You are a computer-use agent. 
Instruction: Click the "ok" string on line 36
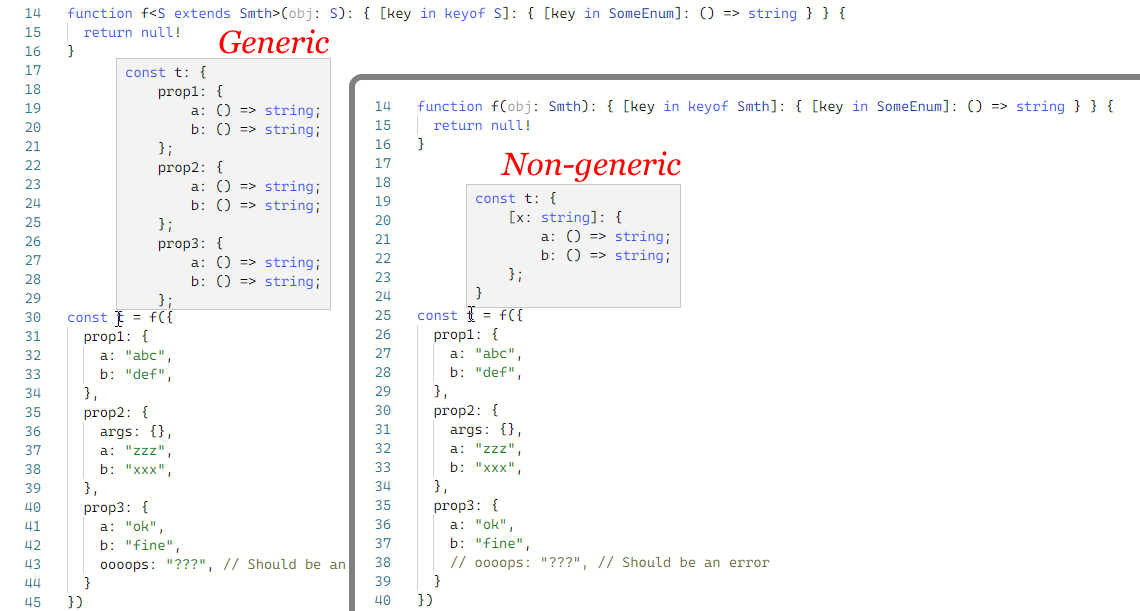tap(491, 524)
